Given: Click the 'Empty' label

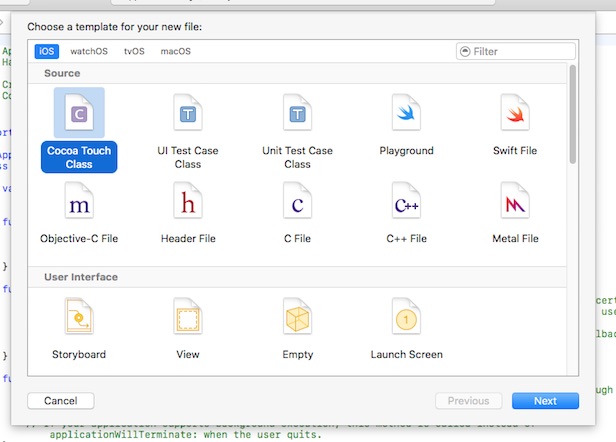Looking at the screenshot, I should click(x=298, y=354).
